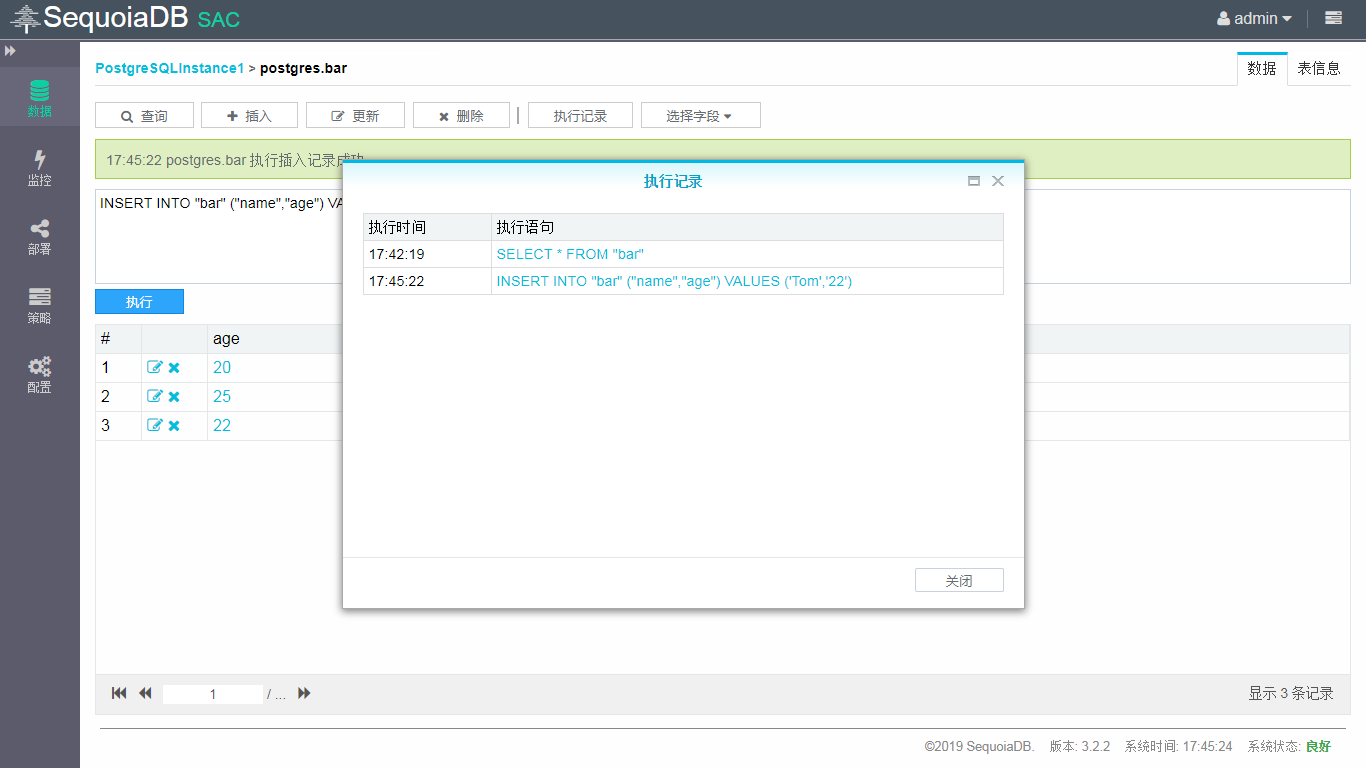Screen dimensions: 1366x768
Task: Click the 更新 (Update) button
Action: click(x=355, y=116)
